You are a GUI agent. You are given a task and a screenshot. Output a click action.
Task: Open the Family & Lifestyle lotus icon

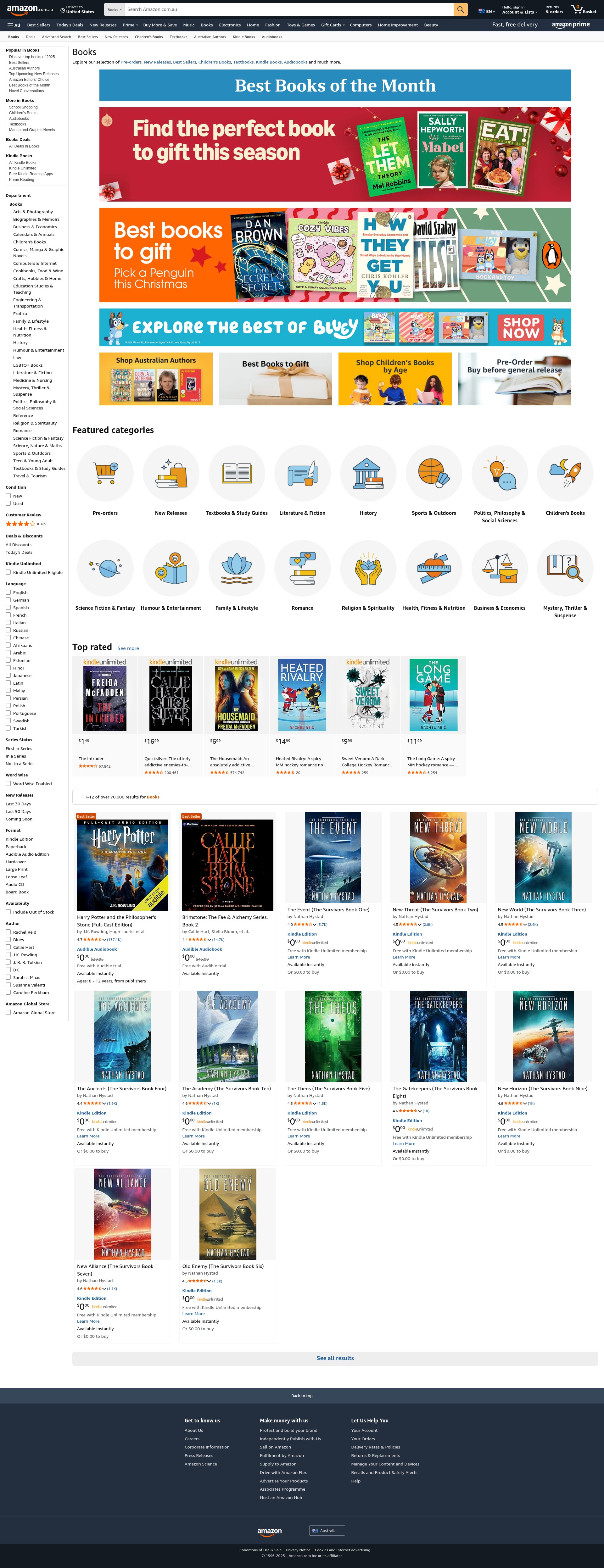(x=237, y=568)
